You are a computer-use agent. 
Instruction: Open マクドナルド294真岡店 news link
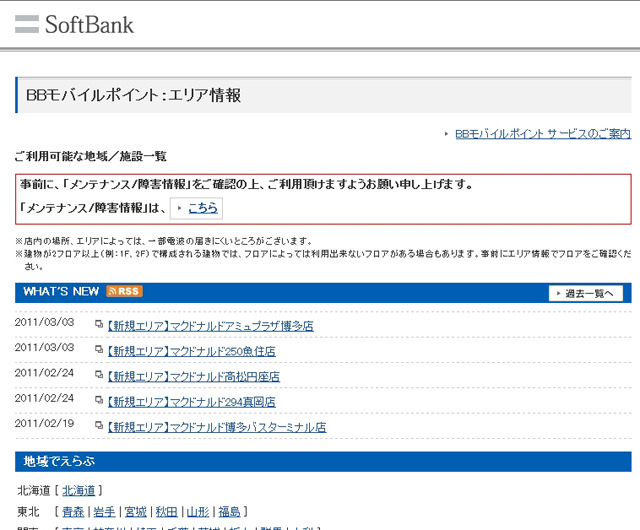191,402
